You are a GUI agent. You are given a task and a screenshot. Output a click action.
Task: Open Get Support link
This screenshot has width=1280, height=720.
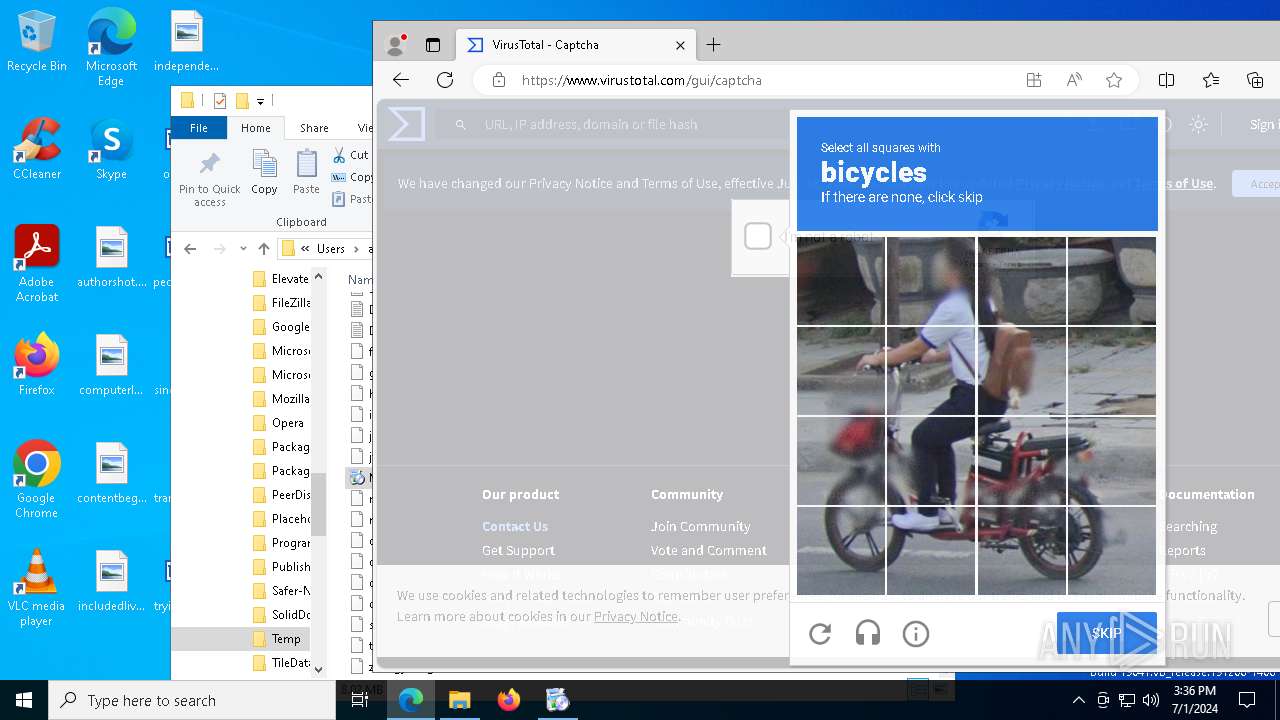coord(518,550)
